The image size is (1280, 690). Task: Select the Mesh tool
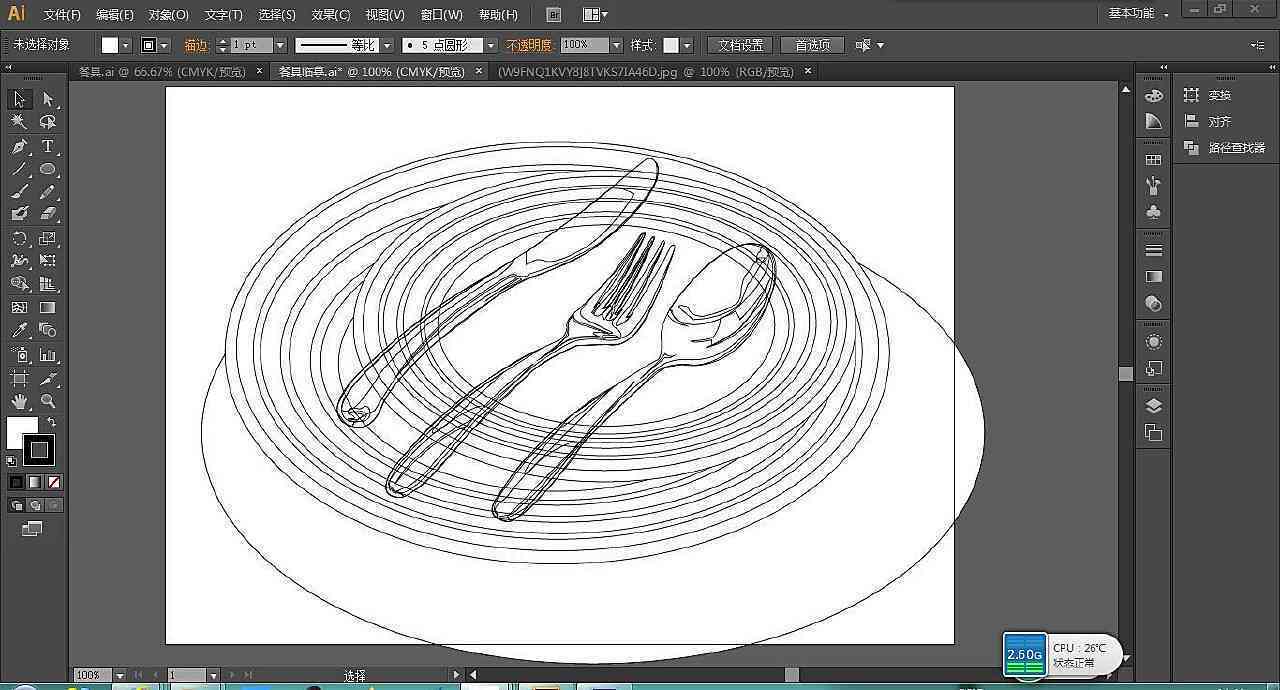coord(19,308)
